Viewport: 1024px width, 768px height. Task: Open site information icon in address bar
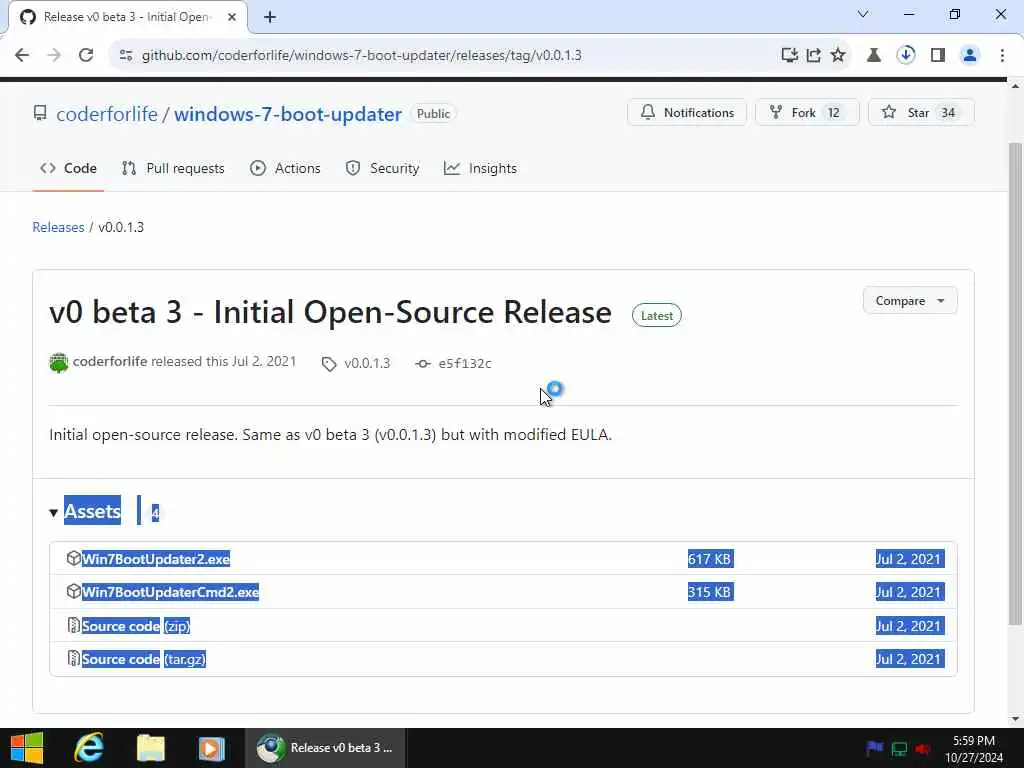point(126,55)
